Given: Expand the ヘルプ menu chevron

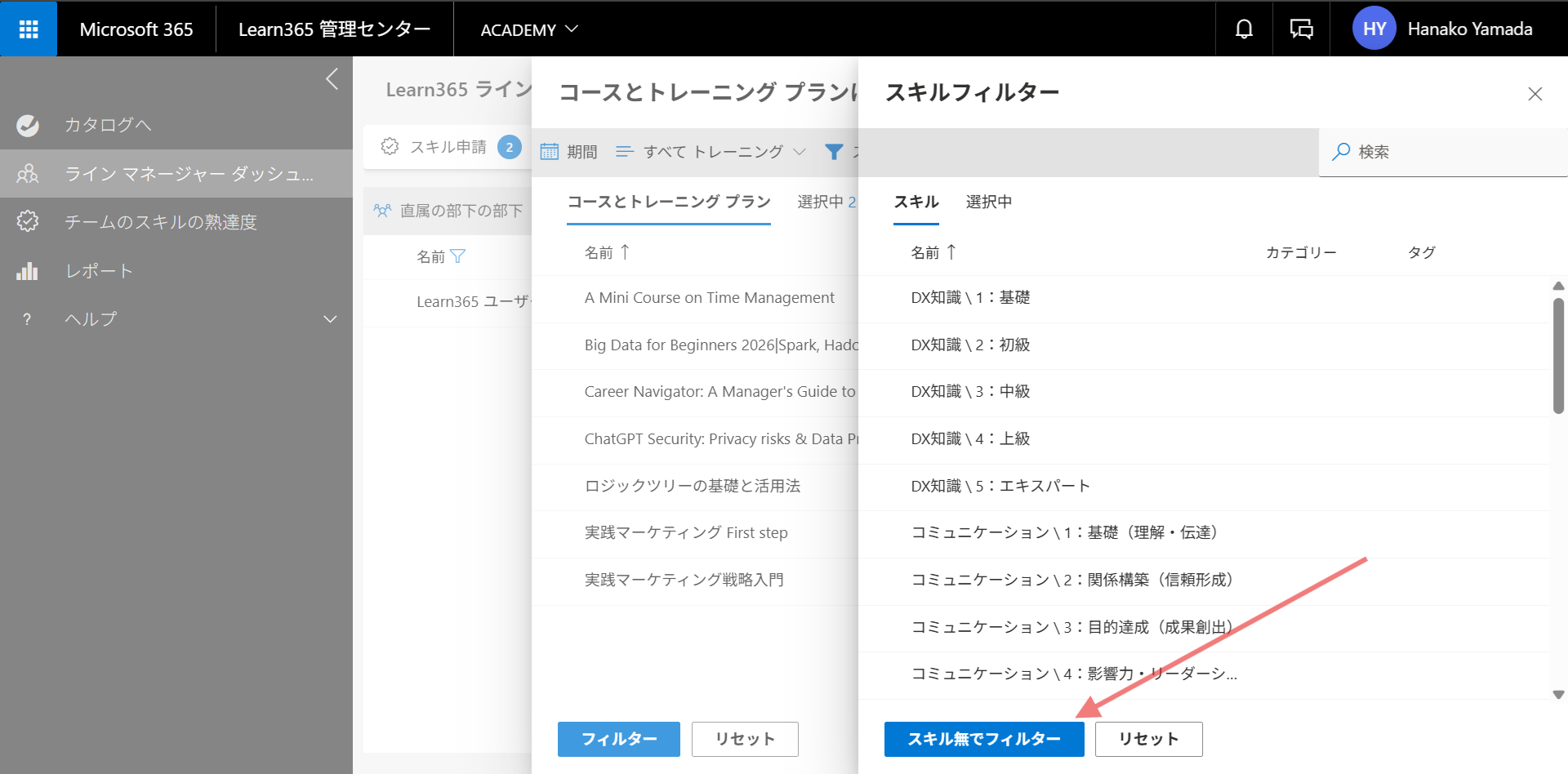Looking at the screenshot, I should 331,319.
